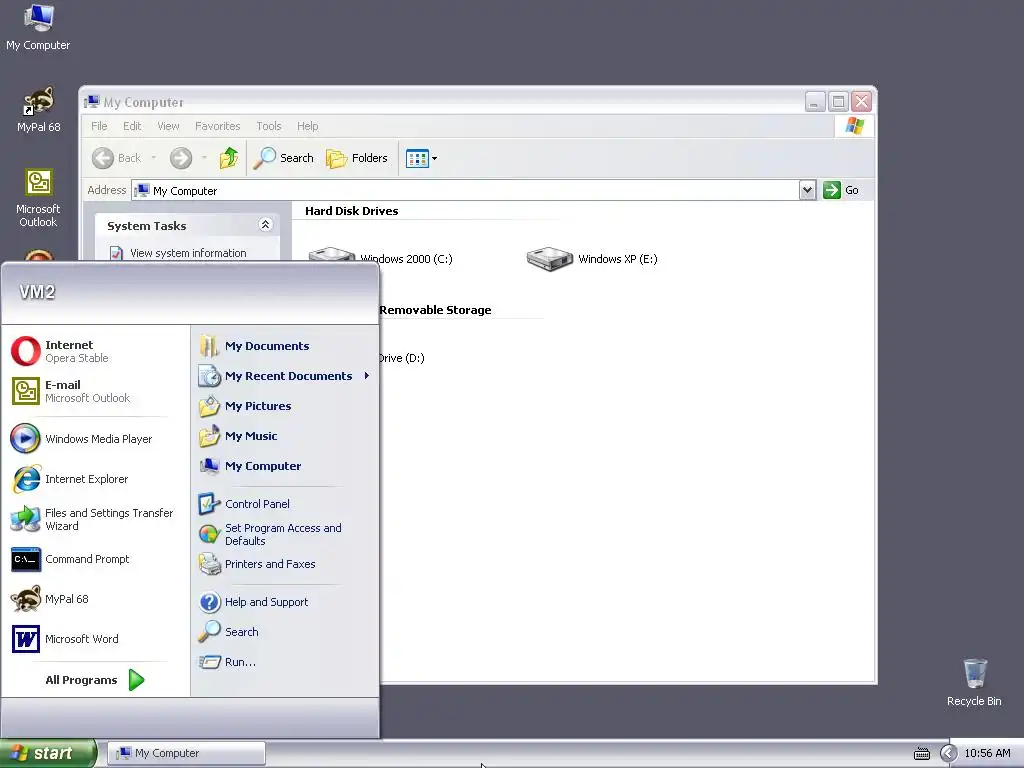The width and height of the screenshot is (1024, 768).
Task: Expand the Address bar dropdown
Action: (807, 190)
